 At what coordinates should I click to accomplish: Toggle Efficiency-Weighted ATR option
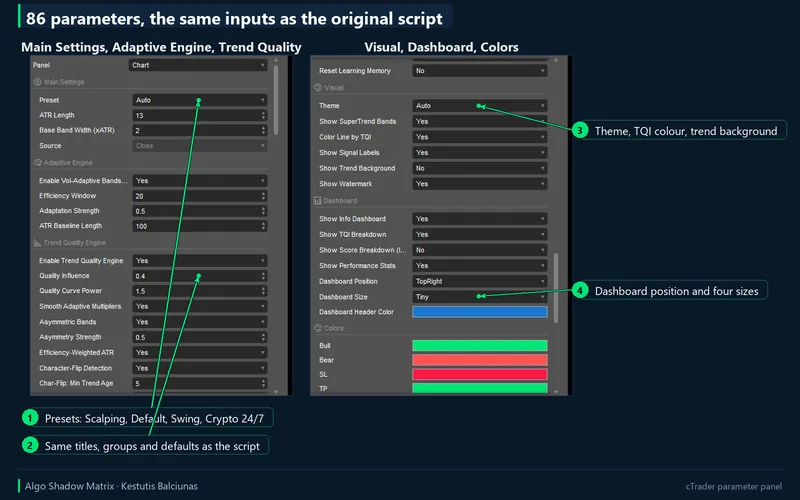199,353
